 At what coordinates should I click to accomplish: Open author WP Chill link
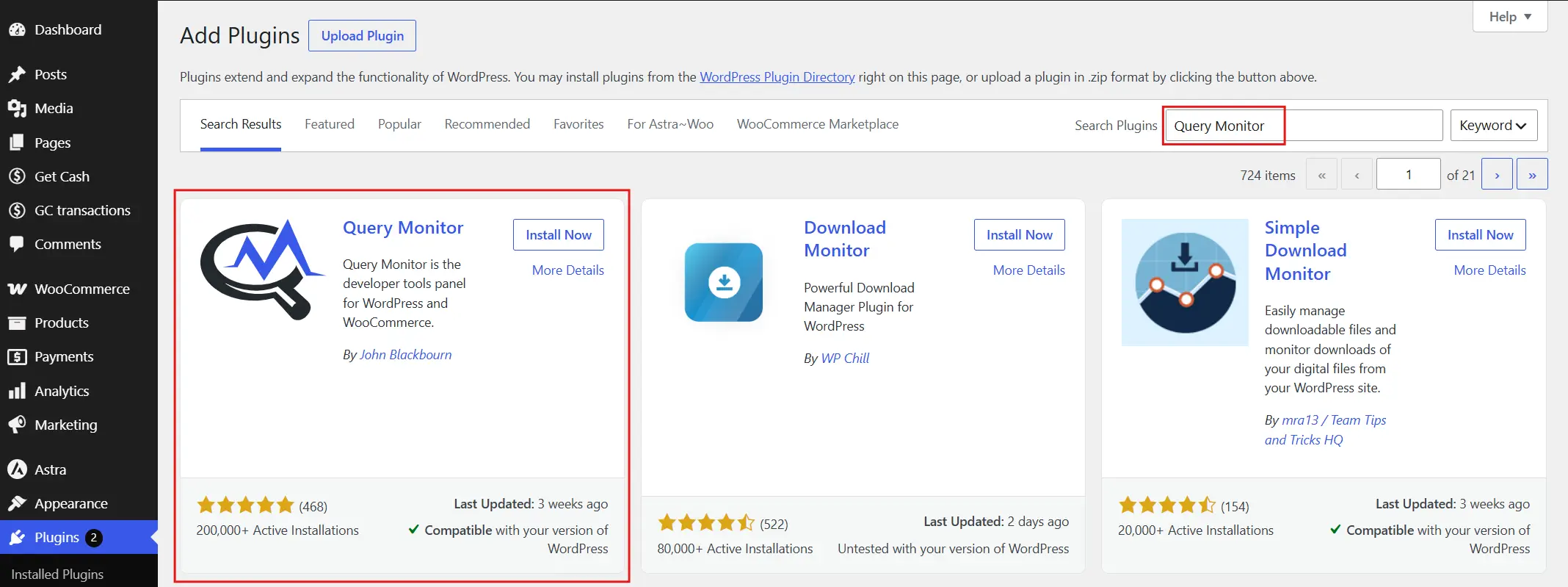[845, 359]
